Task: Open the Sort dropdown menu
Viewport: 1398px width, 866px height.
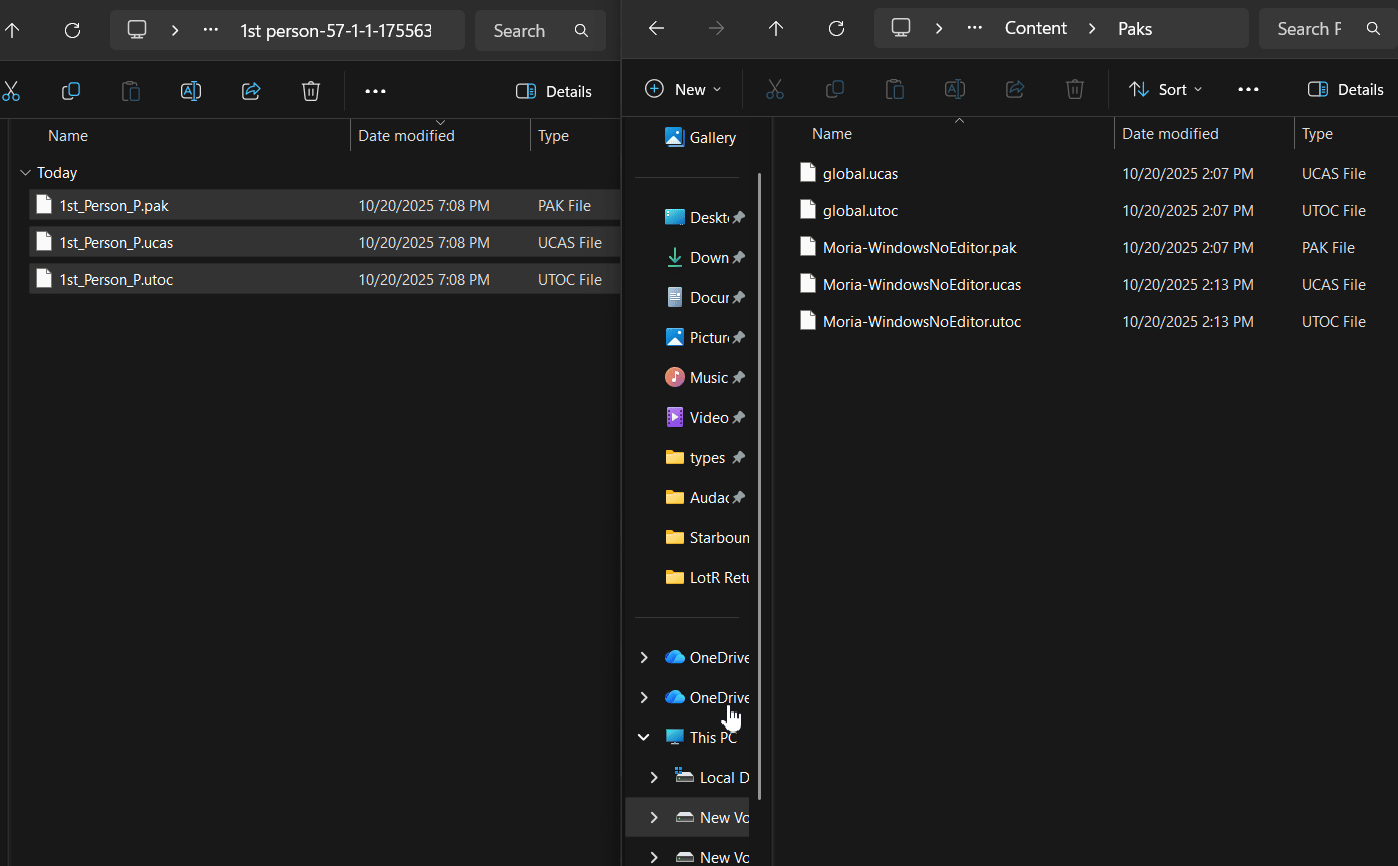Action: click(1166, 90)
